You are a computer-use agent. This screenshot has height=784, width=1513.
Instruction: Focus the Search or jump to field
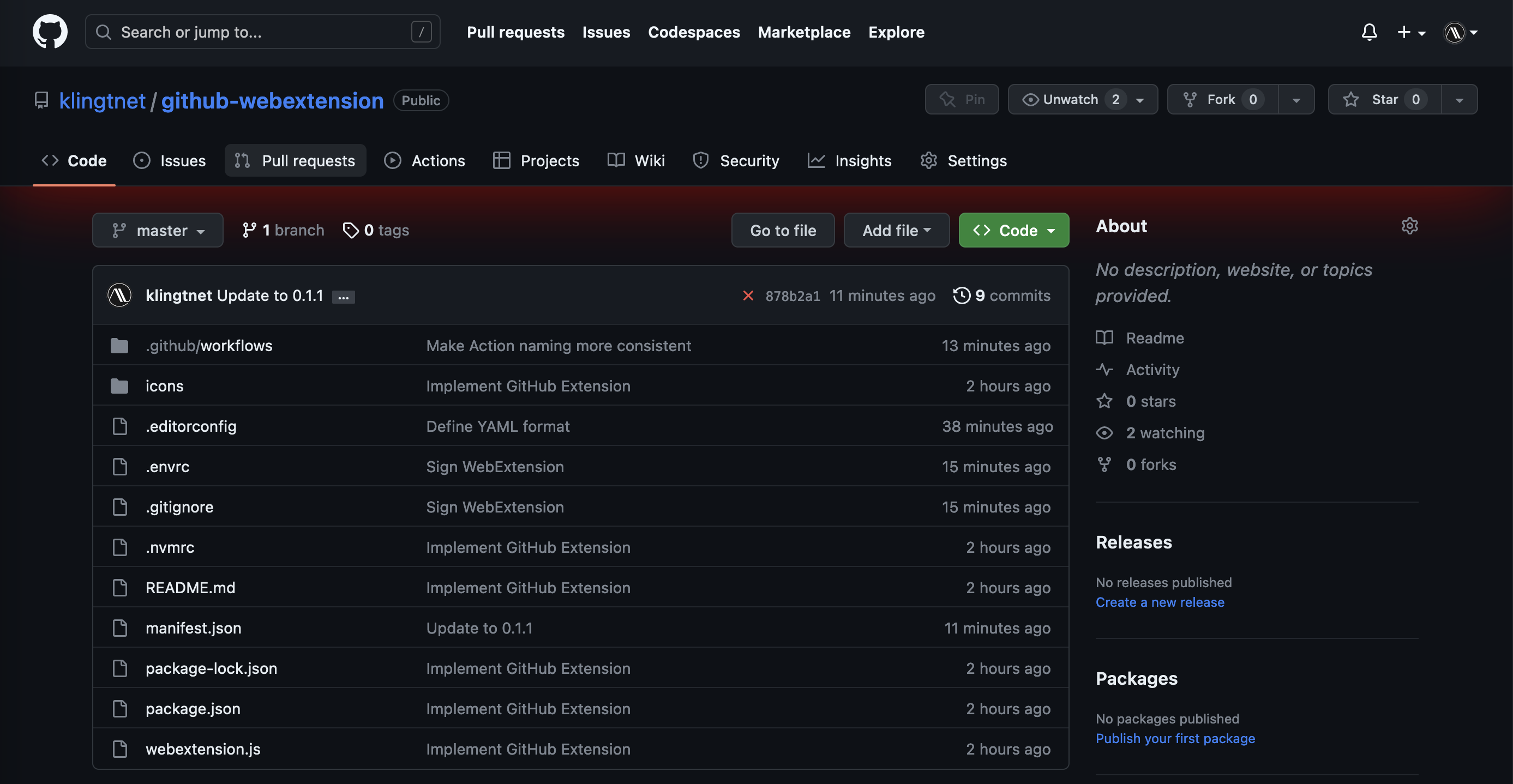point(262,32)
